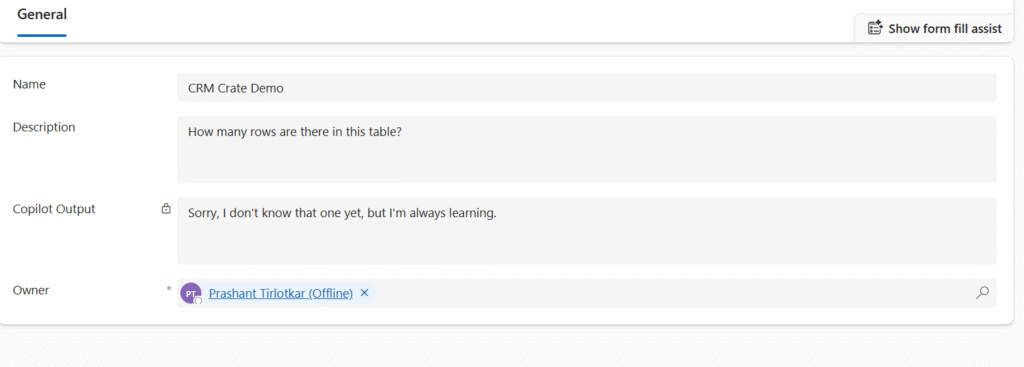The image size is (1024, 367).
Task: Click the purple PT avatar icon
Action: [191, 294]
